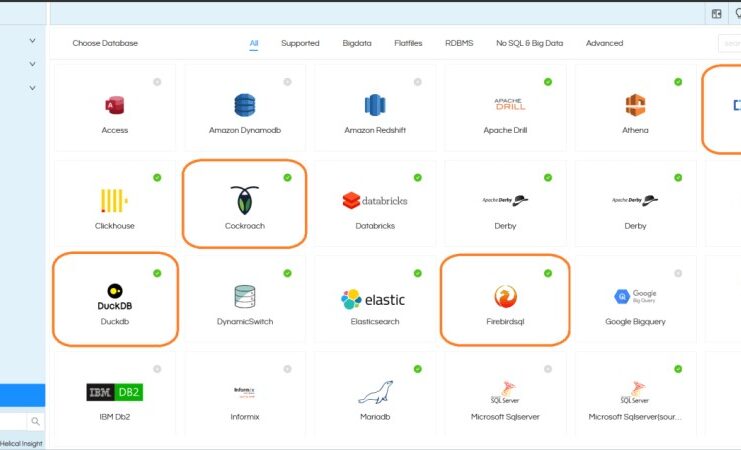
Task: Click the Cockroach label text
Action: [245, 226]
